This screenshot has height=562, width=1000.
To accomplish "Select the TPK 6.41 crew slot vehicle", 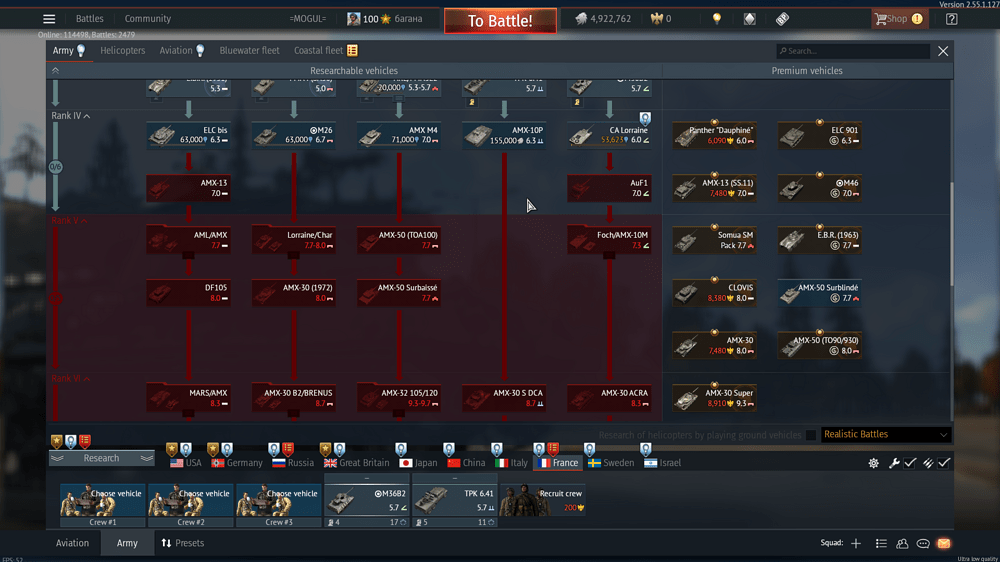I will (x=455, y=500).
